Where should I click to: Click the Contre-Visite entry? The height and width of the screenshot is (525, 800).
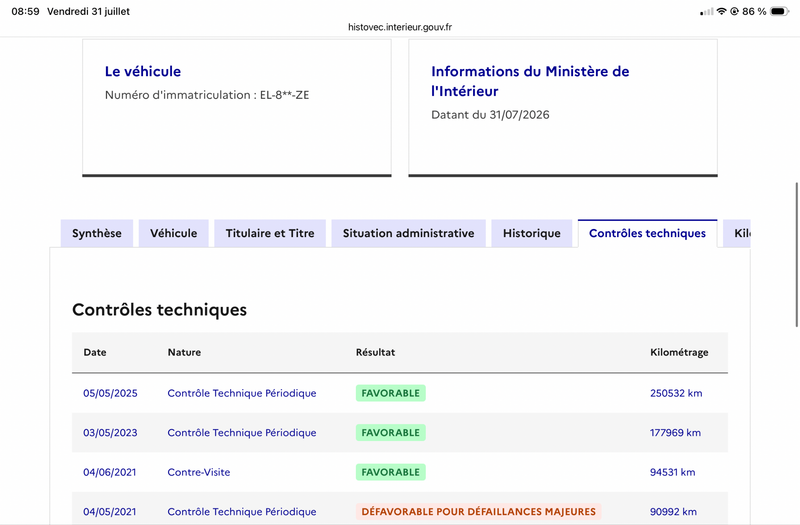point(198,472)
